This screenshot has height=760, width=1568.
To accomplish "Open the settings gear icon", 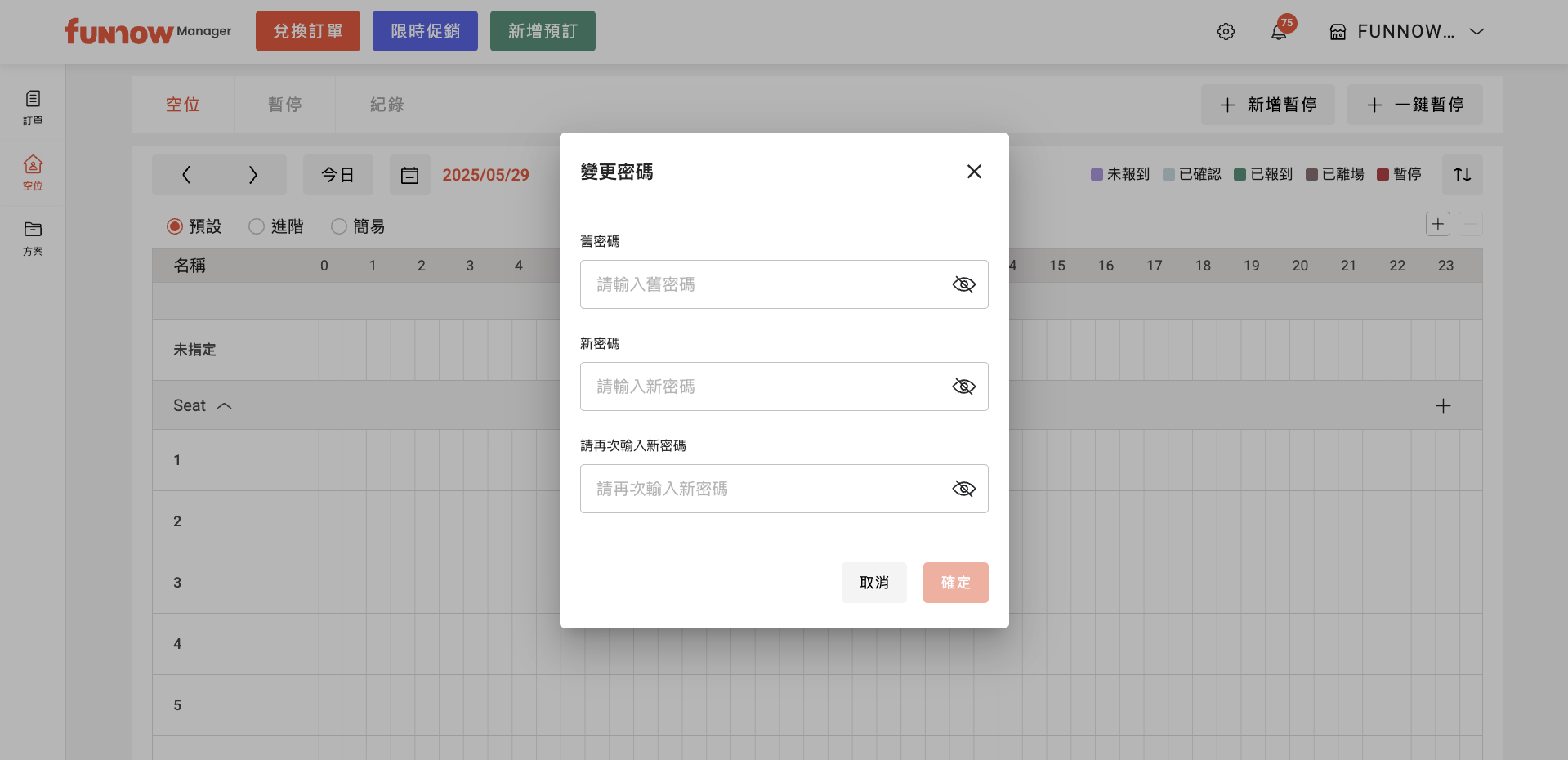I will coord(1226,32).
